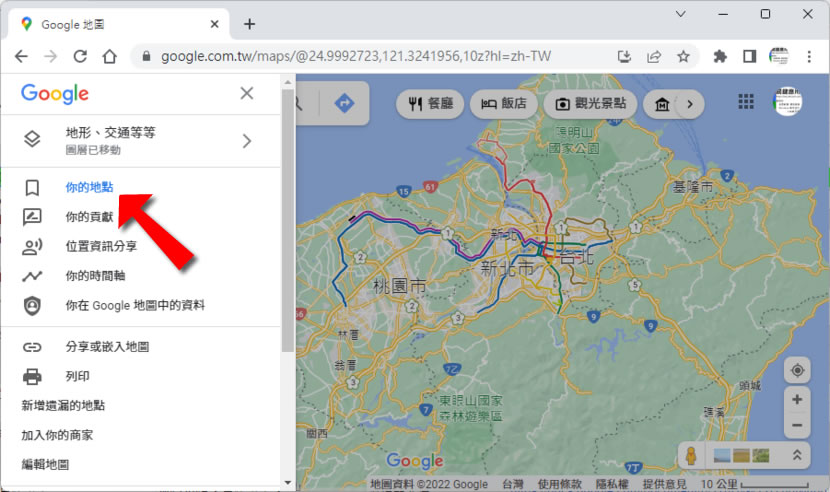Click the side menu scroll up arrow
The height and width of the screenshot is (492, 830).
[x=287, y=83]
